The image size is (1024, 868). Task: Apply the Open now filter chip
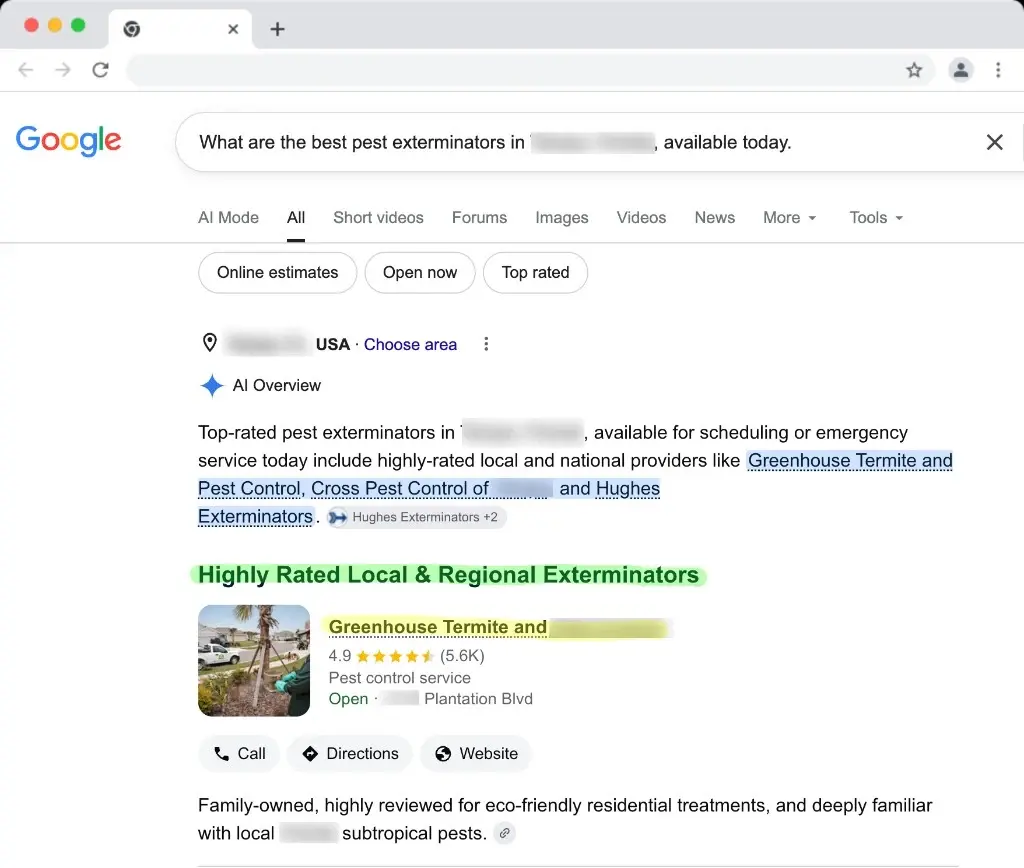[420, 272]
